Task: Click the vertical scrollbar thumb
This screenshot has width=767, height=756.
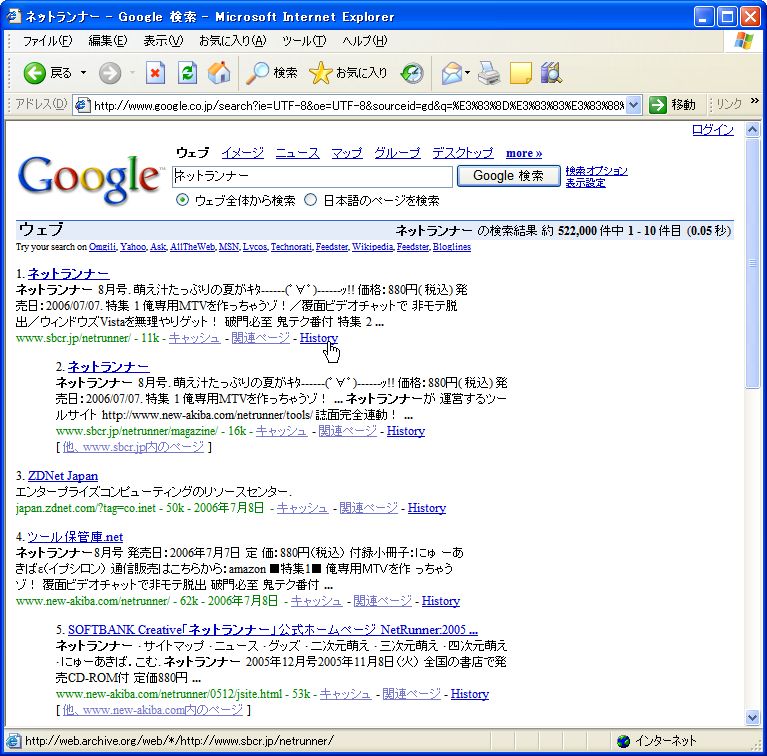Action: (752, 263)
